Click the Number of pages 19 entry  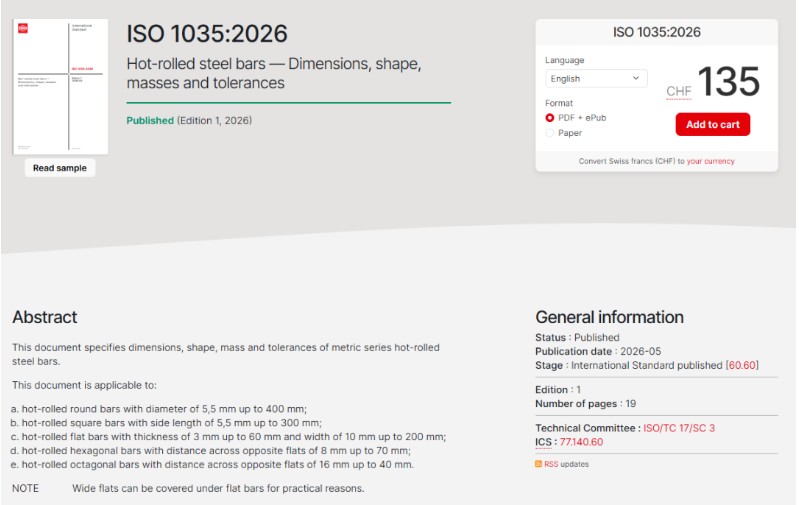tap(585, 404)
